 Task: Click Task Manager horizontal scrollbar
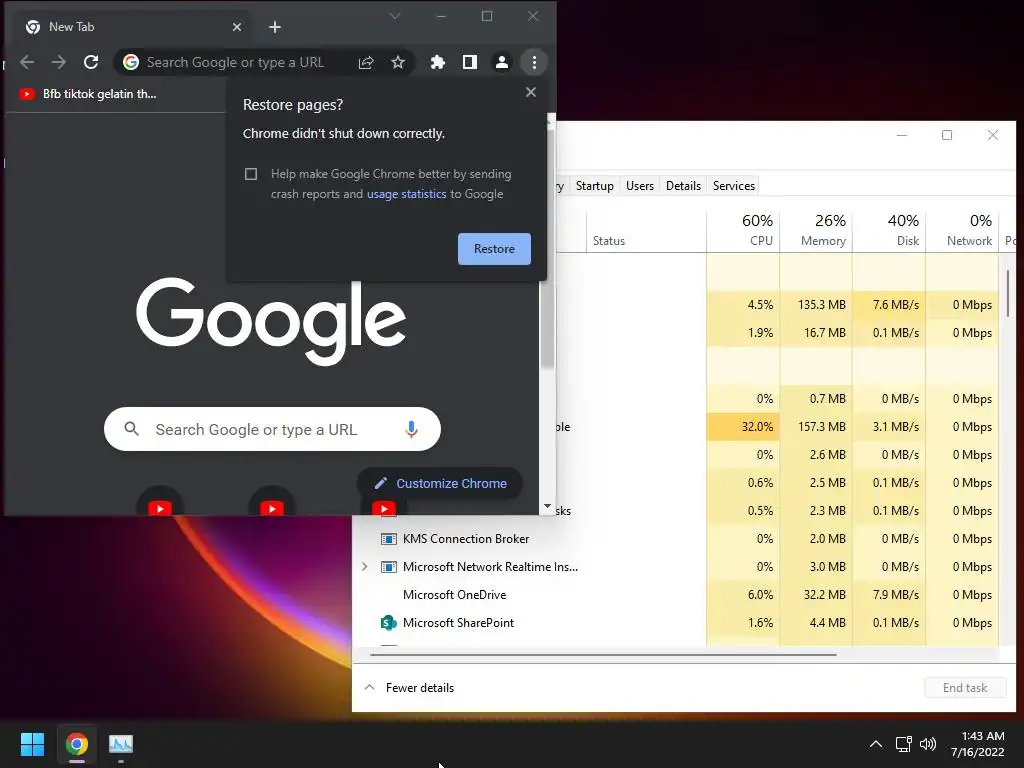603,654
